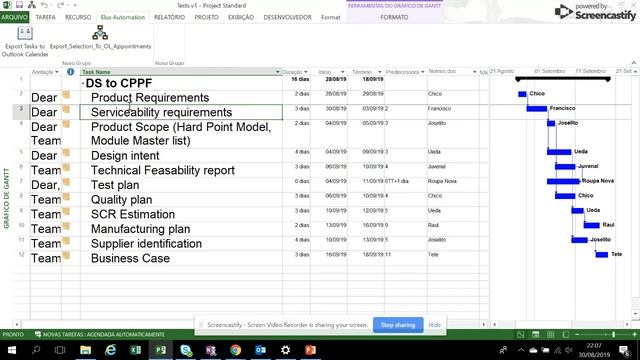
Task: Click zoom out minus button
Action: point(577,335)
